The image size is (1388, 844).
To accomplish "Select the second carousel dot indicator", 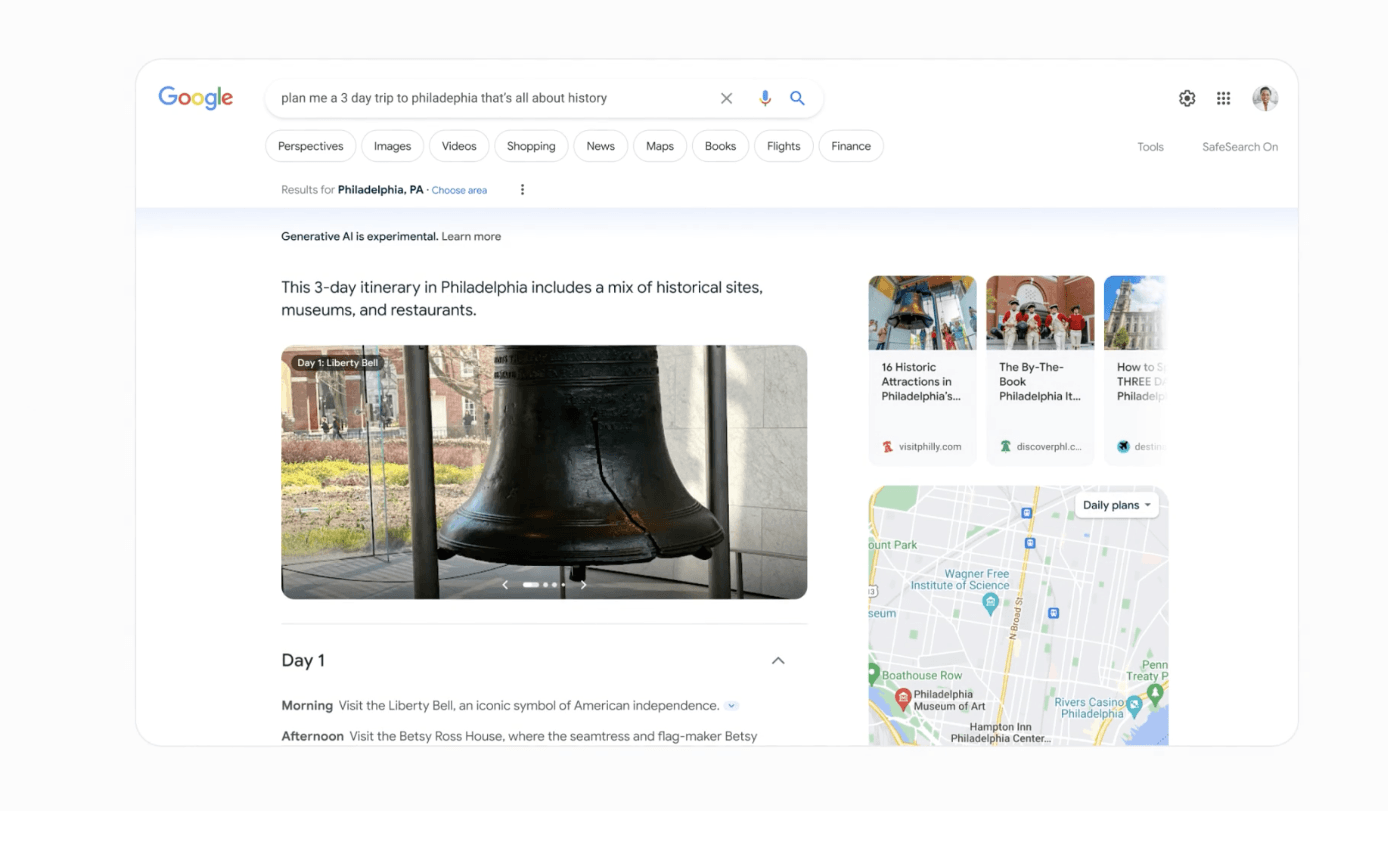I will point(545,584).
